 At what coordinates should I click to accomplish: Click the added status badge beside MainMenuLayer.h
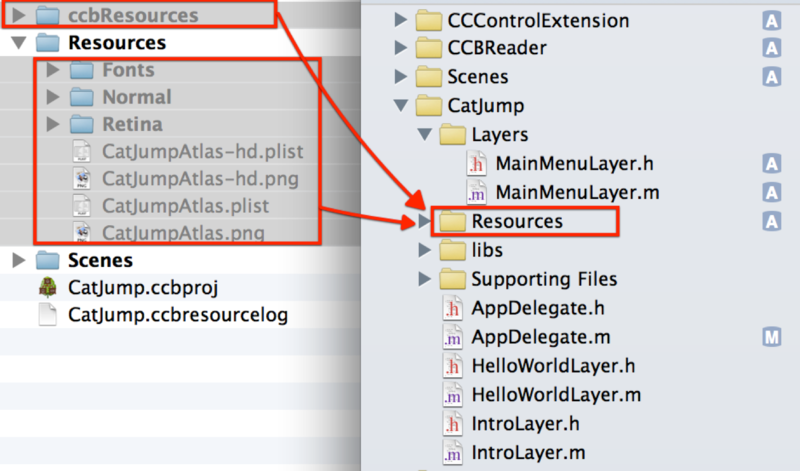pos(771,163)
